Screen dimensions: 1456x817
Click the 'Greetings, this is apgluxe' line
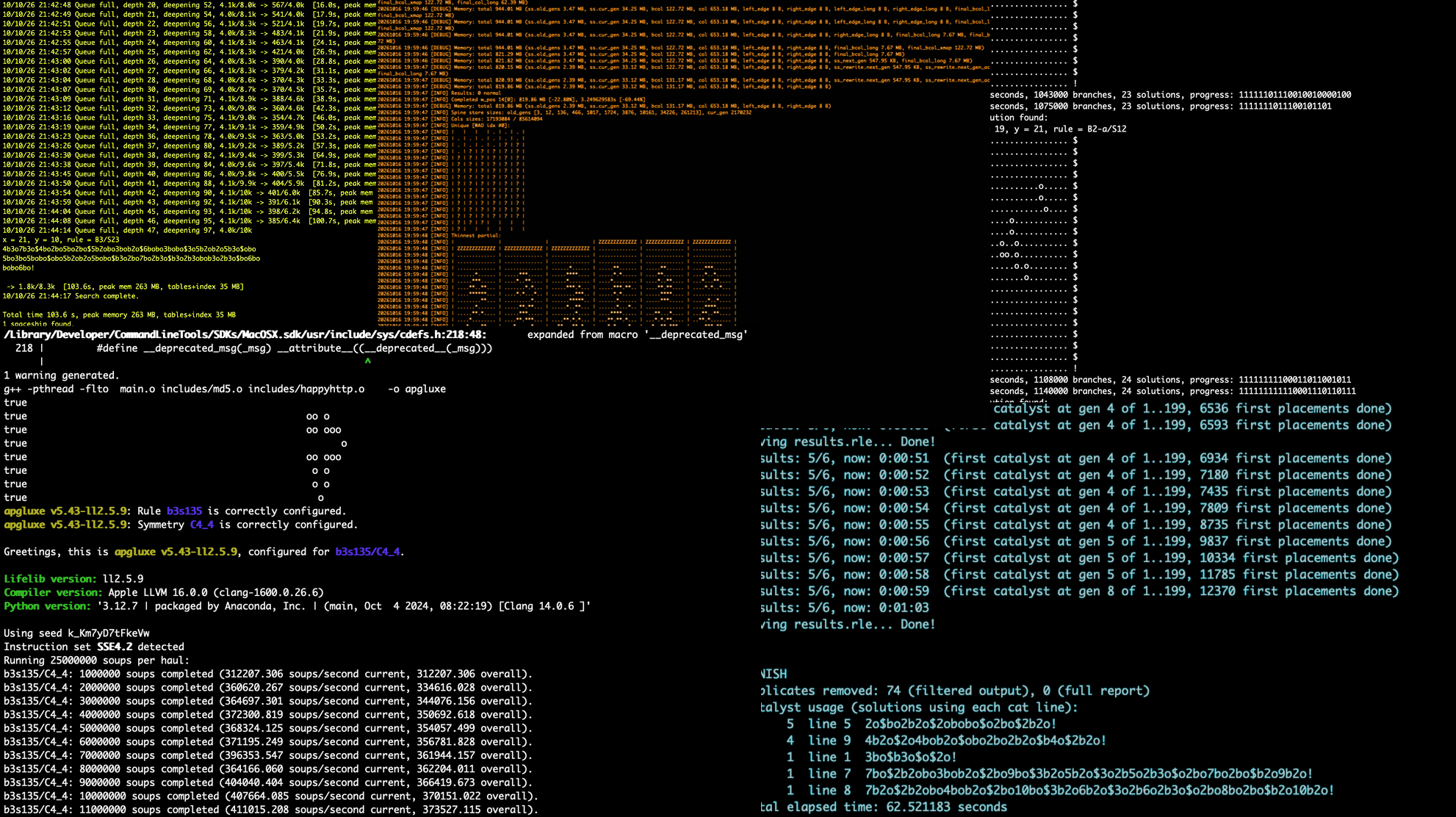click(x=204, y=552)
